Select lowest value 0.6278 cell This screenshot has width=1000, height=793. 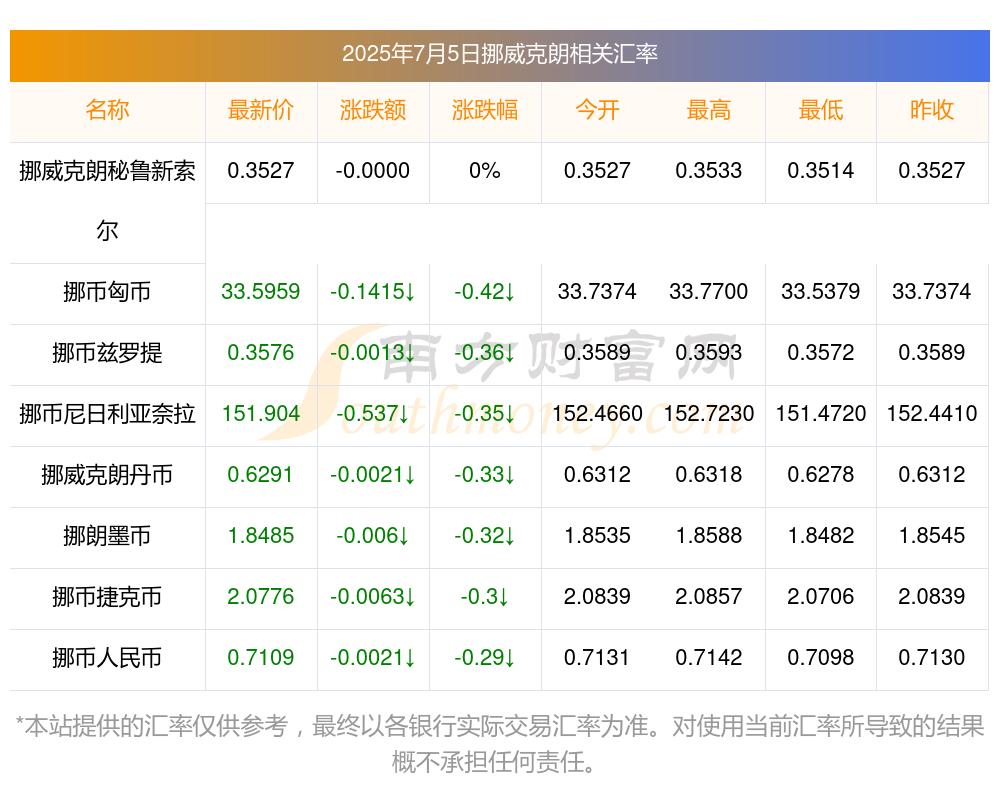(821, 475)
